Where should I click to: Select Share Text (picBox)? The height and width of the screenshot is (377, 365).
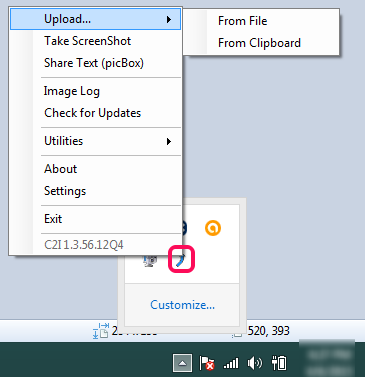[94, 63]
